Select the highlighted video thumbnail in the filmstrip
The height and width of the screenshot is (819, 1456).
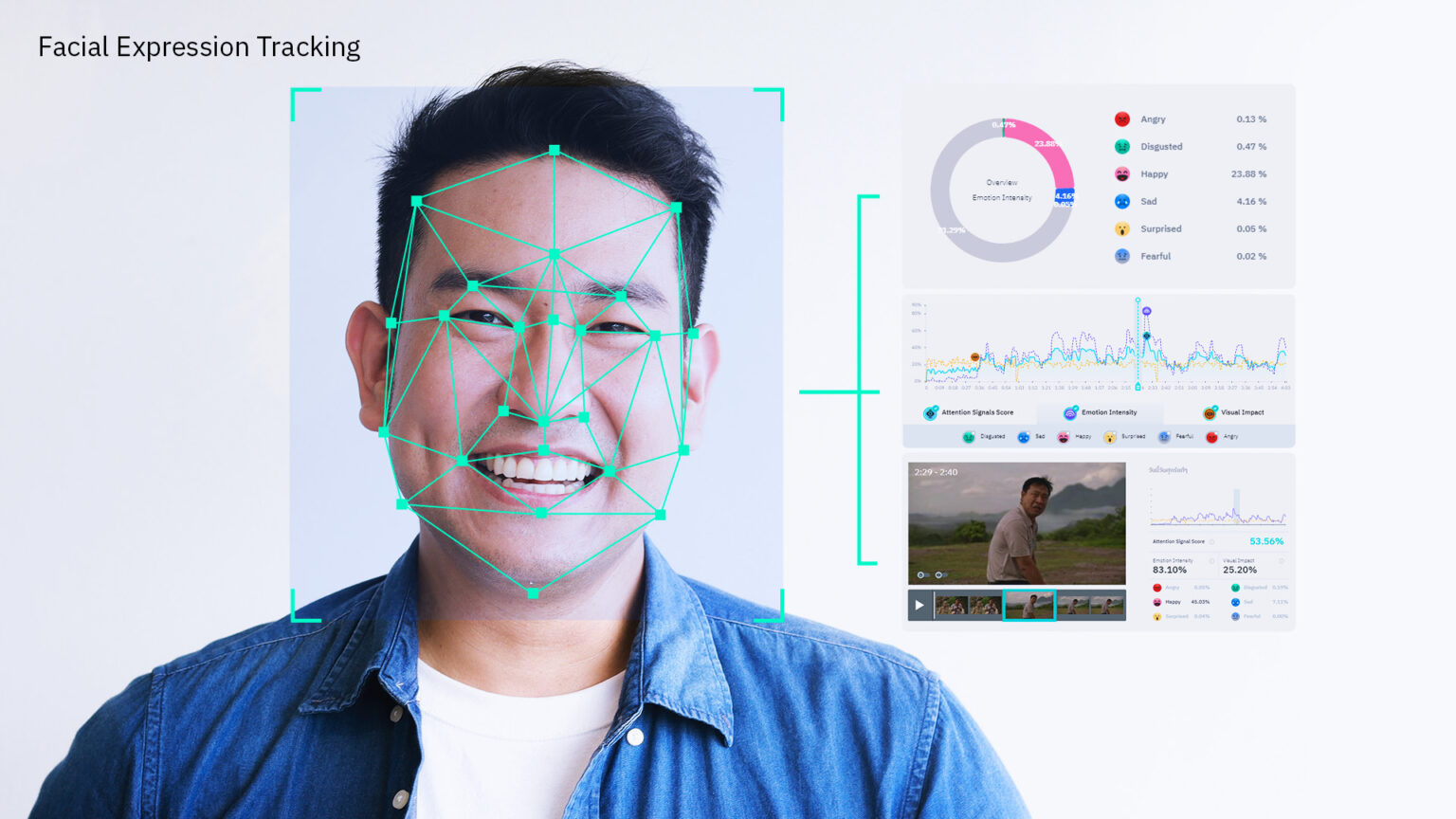[1029, 605]
